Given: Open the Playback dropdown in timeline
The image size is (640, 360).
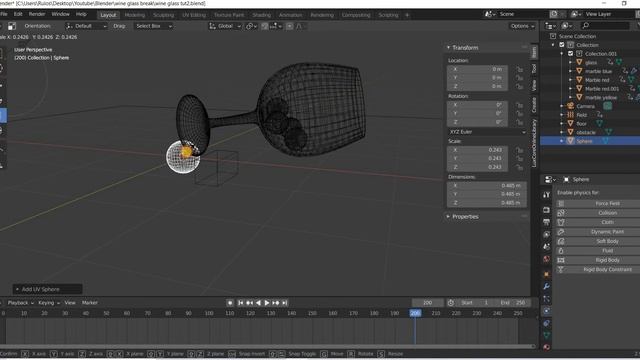Looking at the screenshot, I should (x=20, y=303).
